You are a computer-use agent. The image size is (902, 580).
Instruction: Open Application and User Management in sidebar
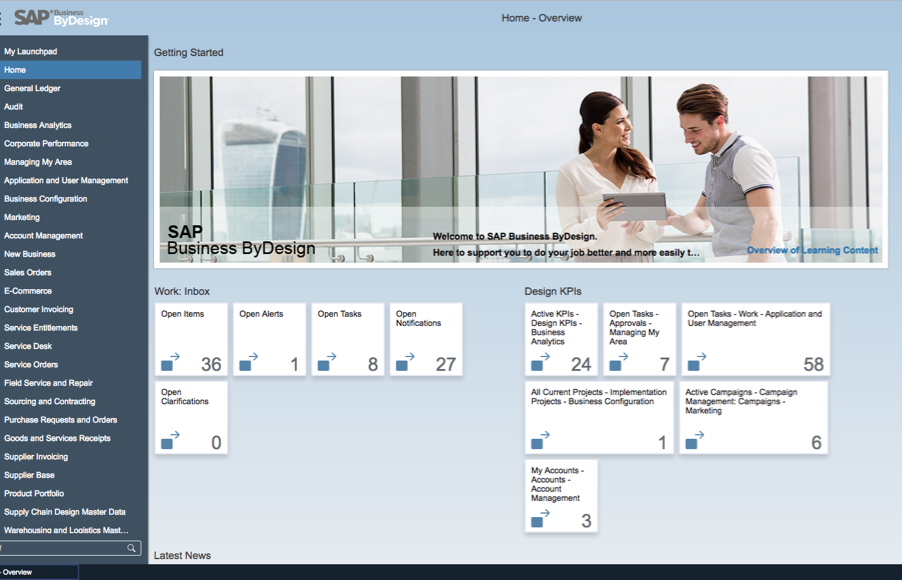tap(70, 180)
